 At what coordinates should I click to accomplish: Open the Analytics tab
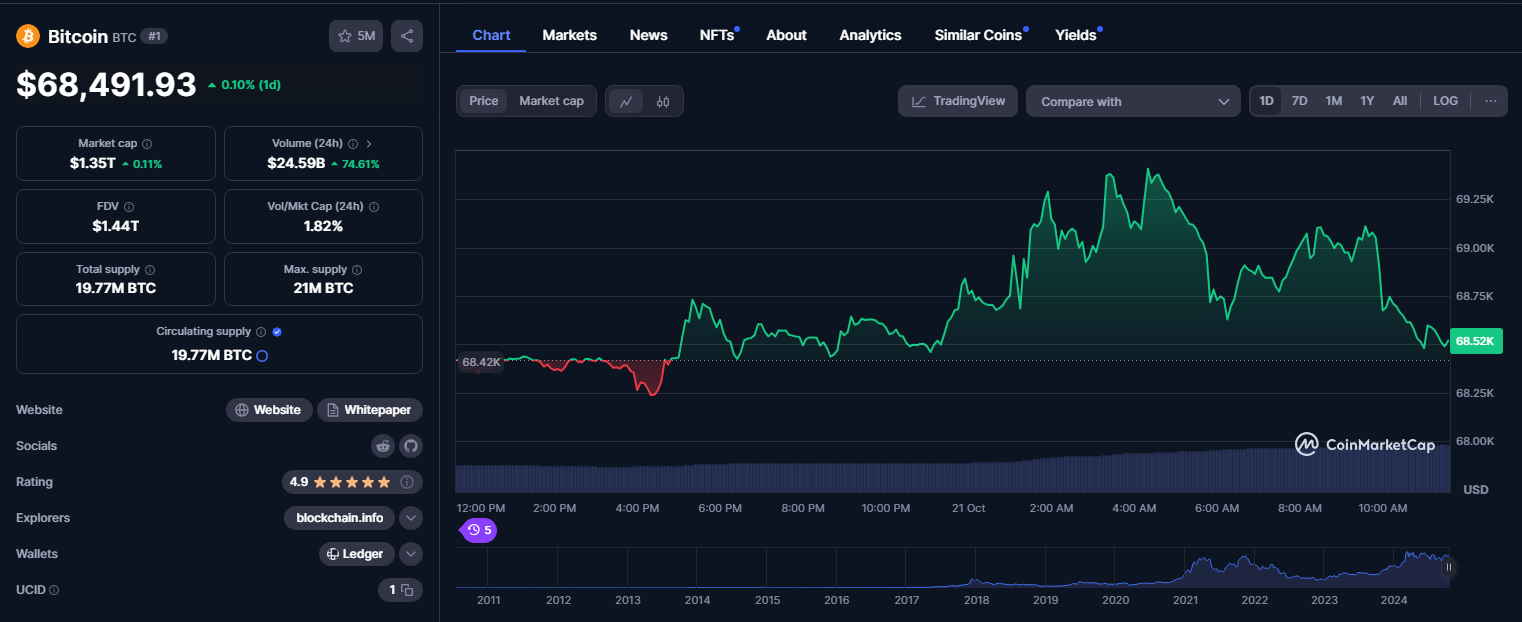[x=870, y=35]
